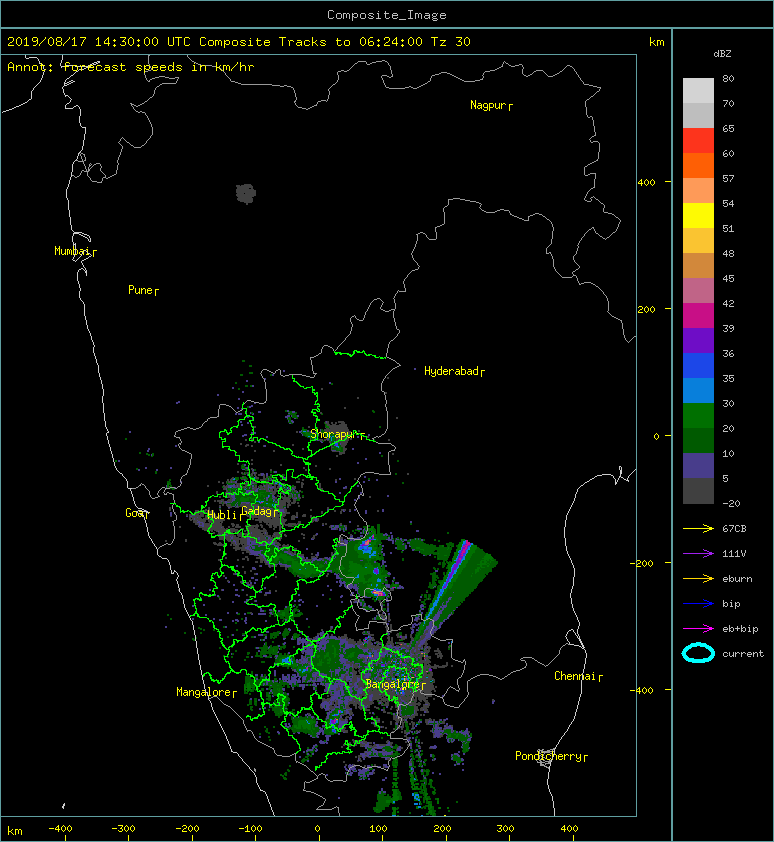Click the 'Annot: forecast speeds in km/hr' text

click(131, 67)
